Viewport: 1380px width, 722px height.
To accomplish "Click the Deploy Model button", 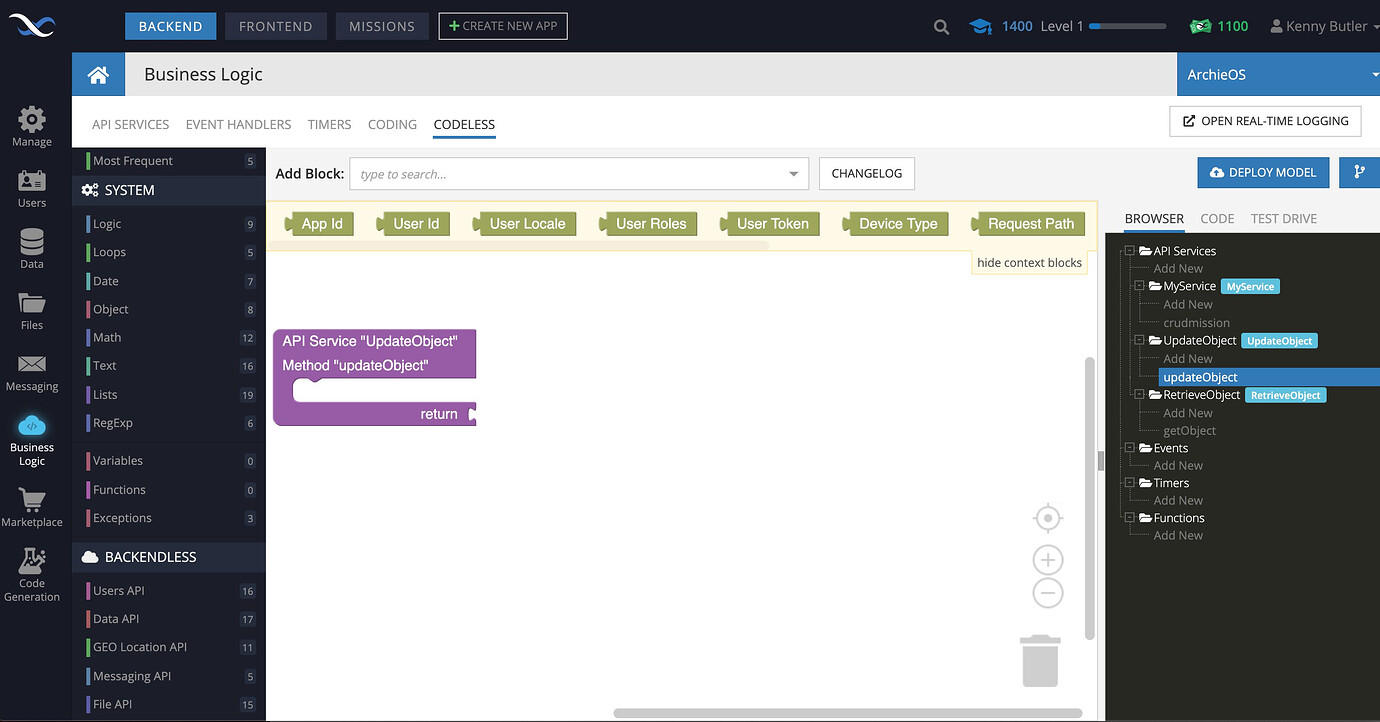I will tap(1263, 172).
